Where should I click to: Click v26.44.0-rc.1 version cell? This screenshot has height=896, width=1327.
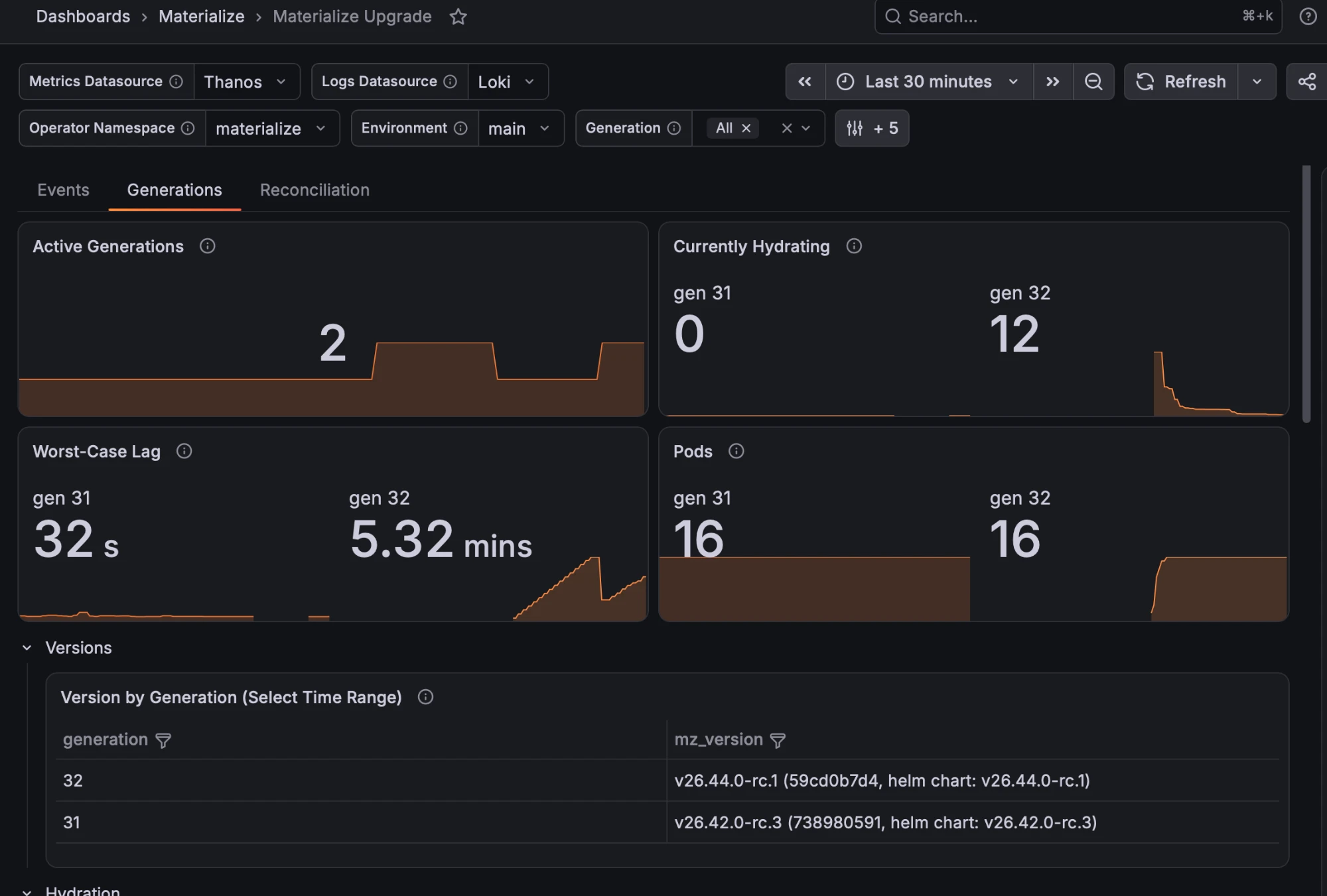point(973,781)
